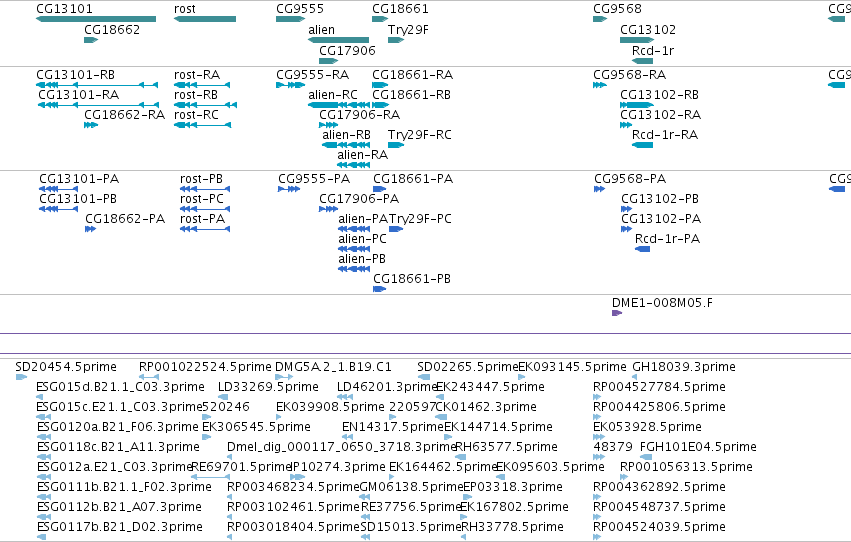Click the ESG015d.B21.1_C03.3prime EST label
The height and width of the screenshot is (542, 851).
[120, 387]
